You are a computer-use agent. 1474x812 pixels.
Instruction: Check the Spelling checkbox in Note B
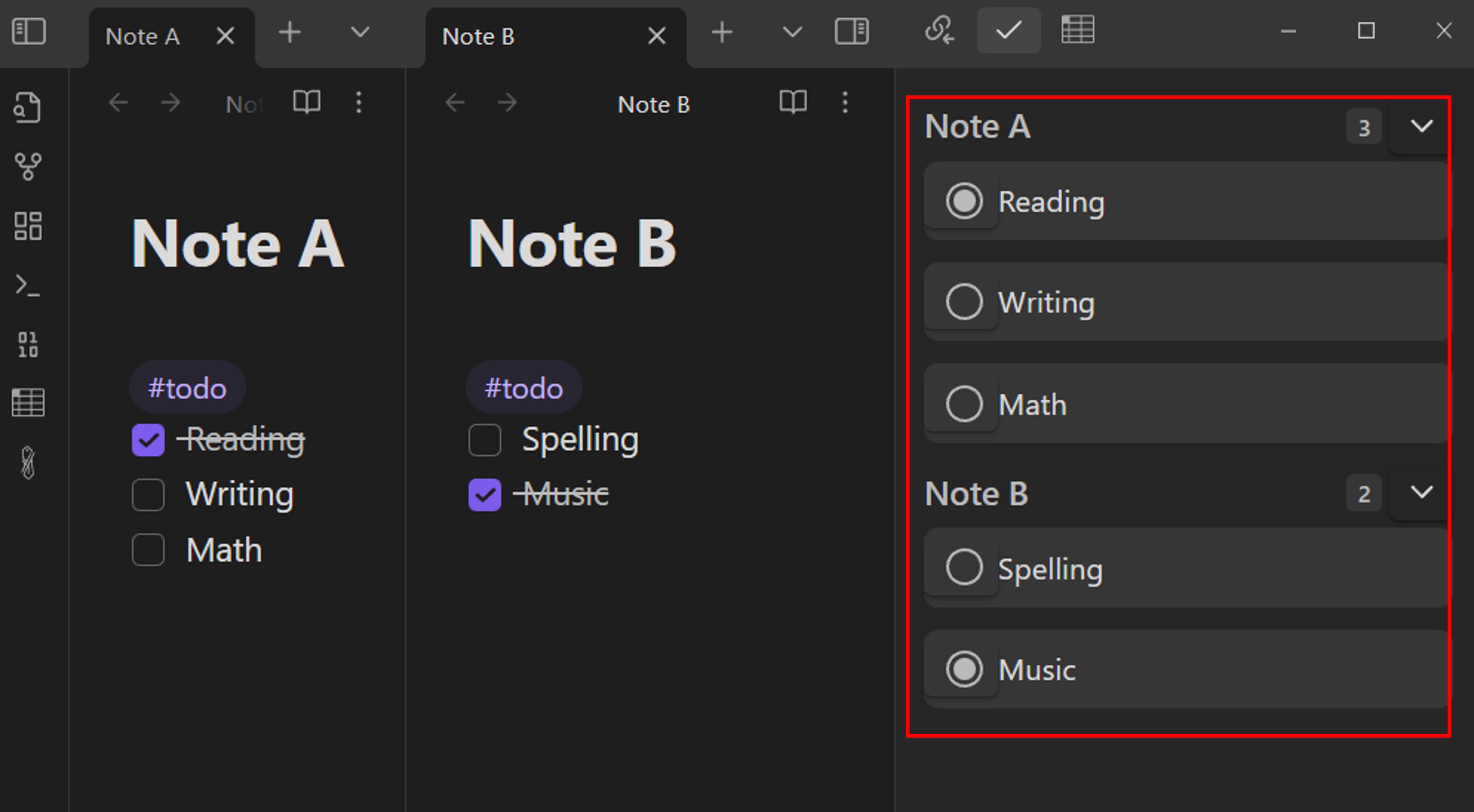pyautogui.click(x=485, y=440)
